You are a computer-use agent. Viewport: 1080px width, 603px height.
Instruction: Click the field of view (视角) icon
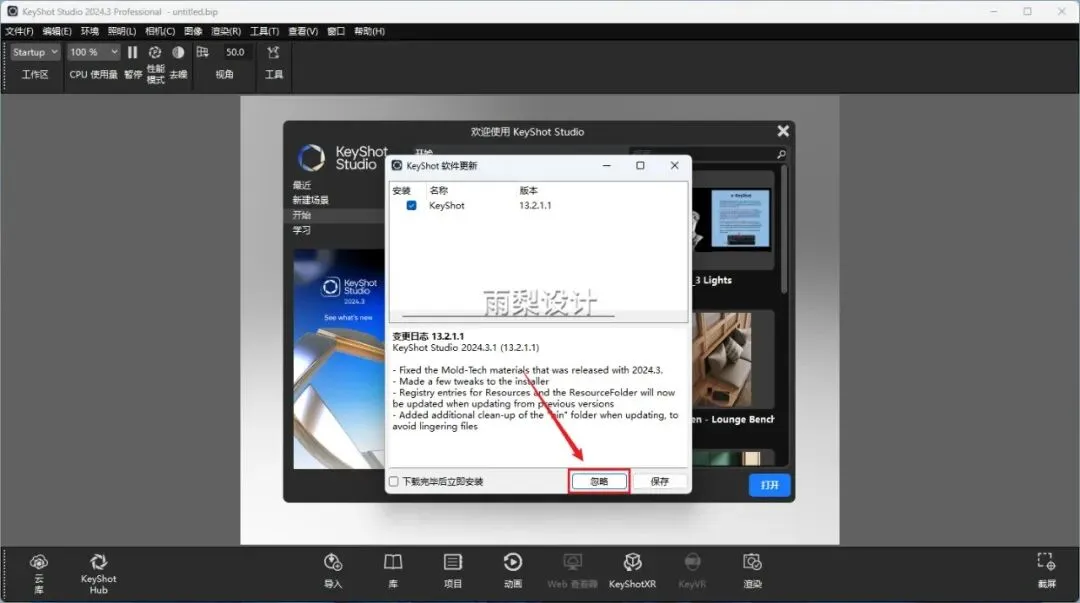pyautogui.click(x=202, y=52)
